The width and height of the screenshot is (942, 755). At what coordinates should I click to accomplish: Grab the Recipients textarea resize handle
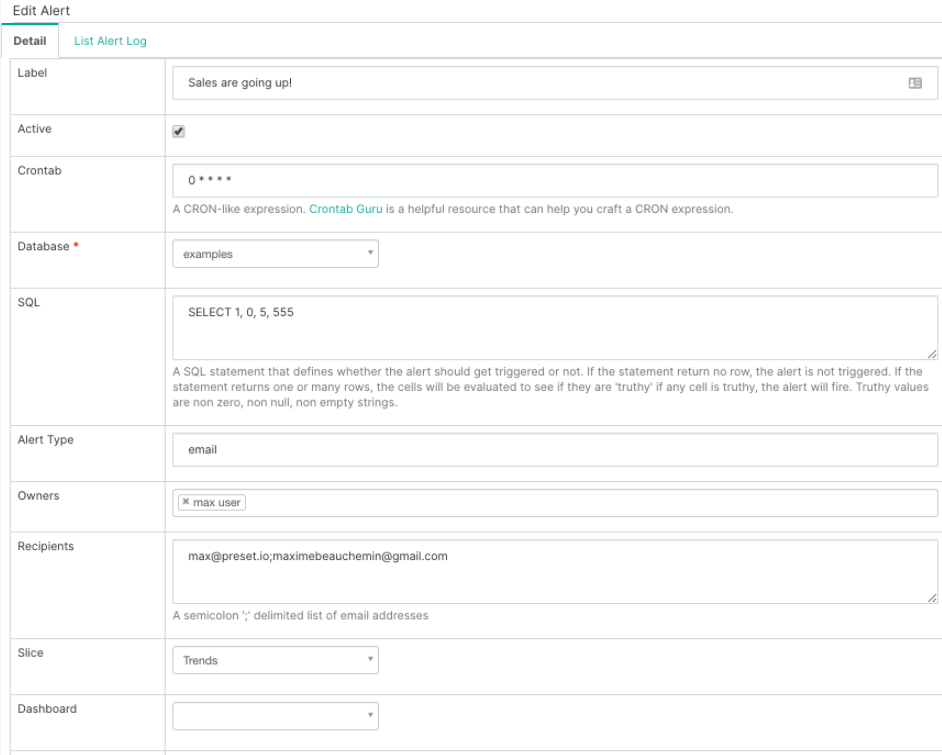point(932,598)
